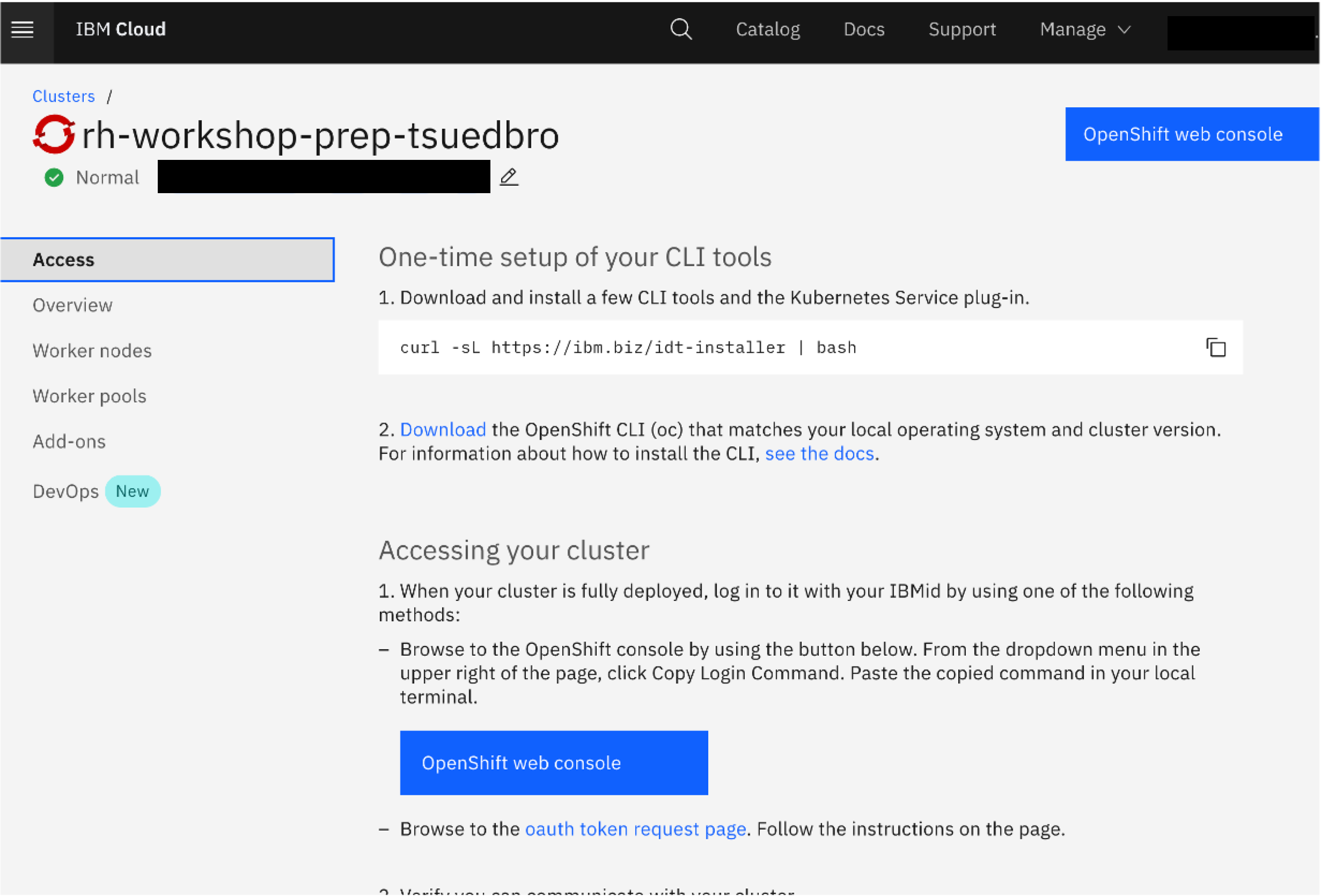
Task: Click the pencil edit tags icon
Action: 509,177
